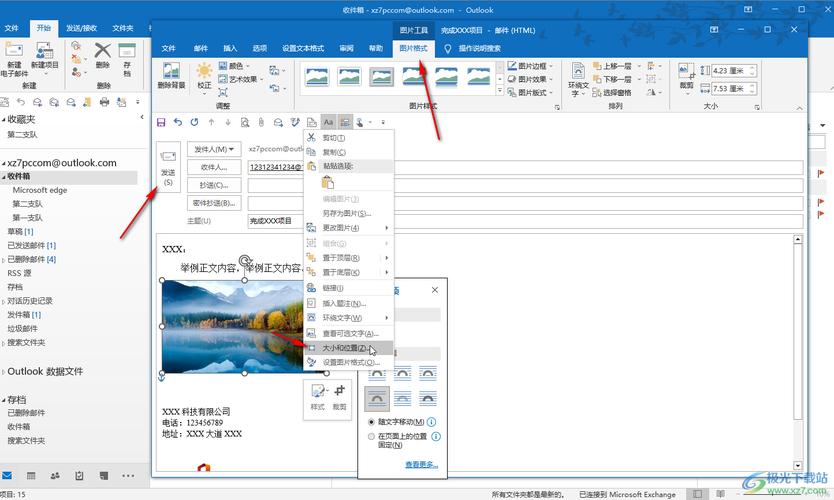Viewport: 834px width, 500px height.
Task: Close the layout options popup
Action: (435, 290)
